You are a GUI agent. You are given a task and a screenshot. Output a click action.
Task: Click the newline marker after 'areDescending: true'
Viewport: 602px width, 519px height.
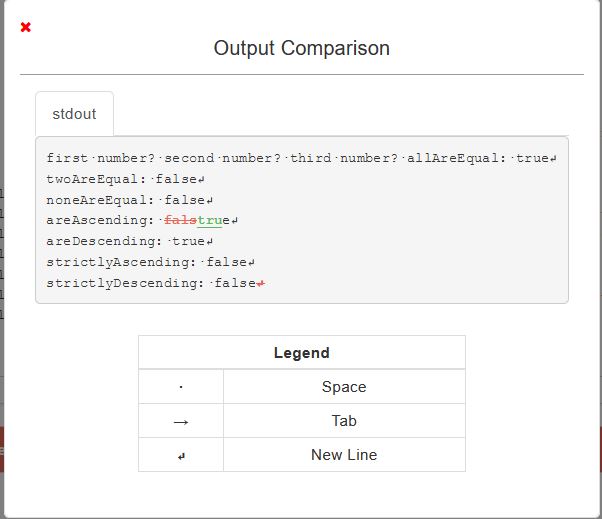pyautogui.click(x=211, y=242)
